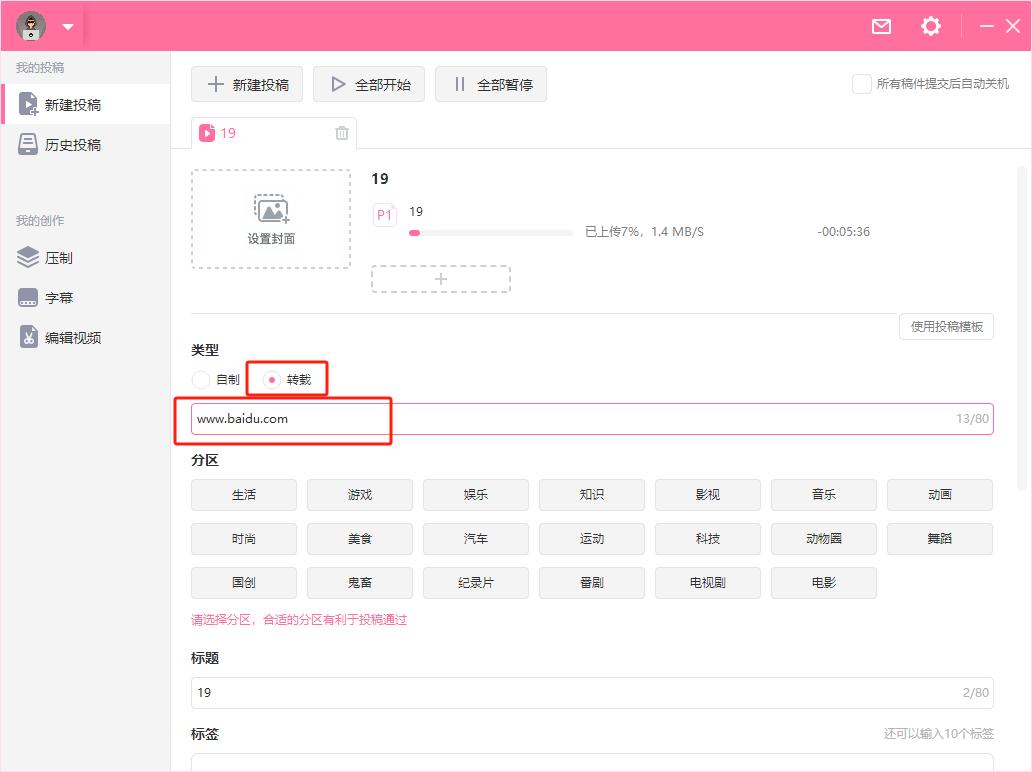Image resolution: width=1032 pixels, height=772 pixels.
Task: Click the 使用投稿模板 button
Action: point(946,326)
